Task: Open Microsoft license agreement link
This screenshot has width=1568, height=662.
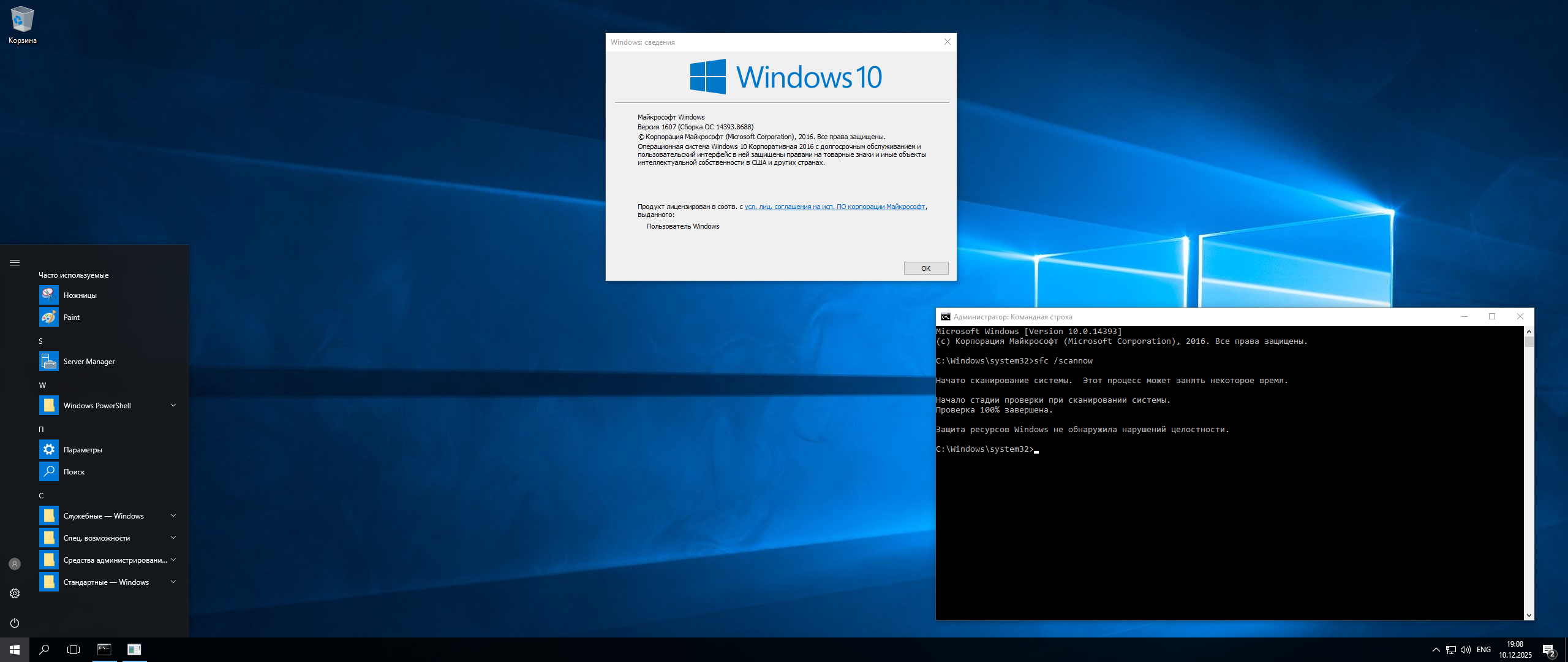Action: [x=834, y=207]
